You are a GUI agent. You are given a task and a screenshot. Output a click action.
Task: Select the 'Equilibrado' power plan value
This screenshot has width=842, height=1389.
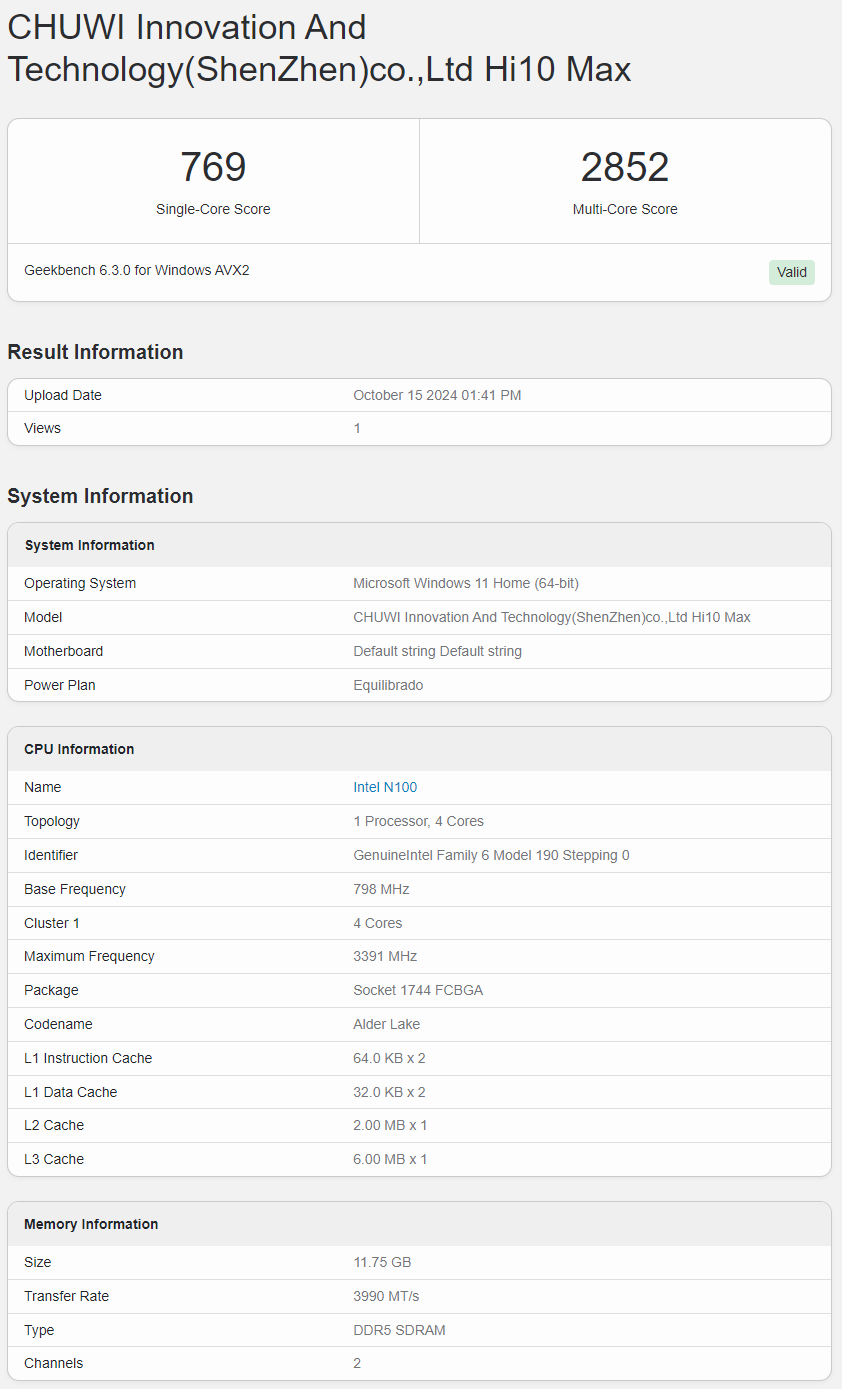pyautogui.click(x=388, y=685)
